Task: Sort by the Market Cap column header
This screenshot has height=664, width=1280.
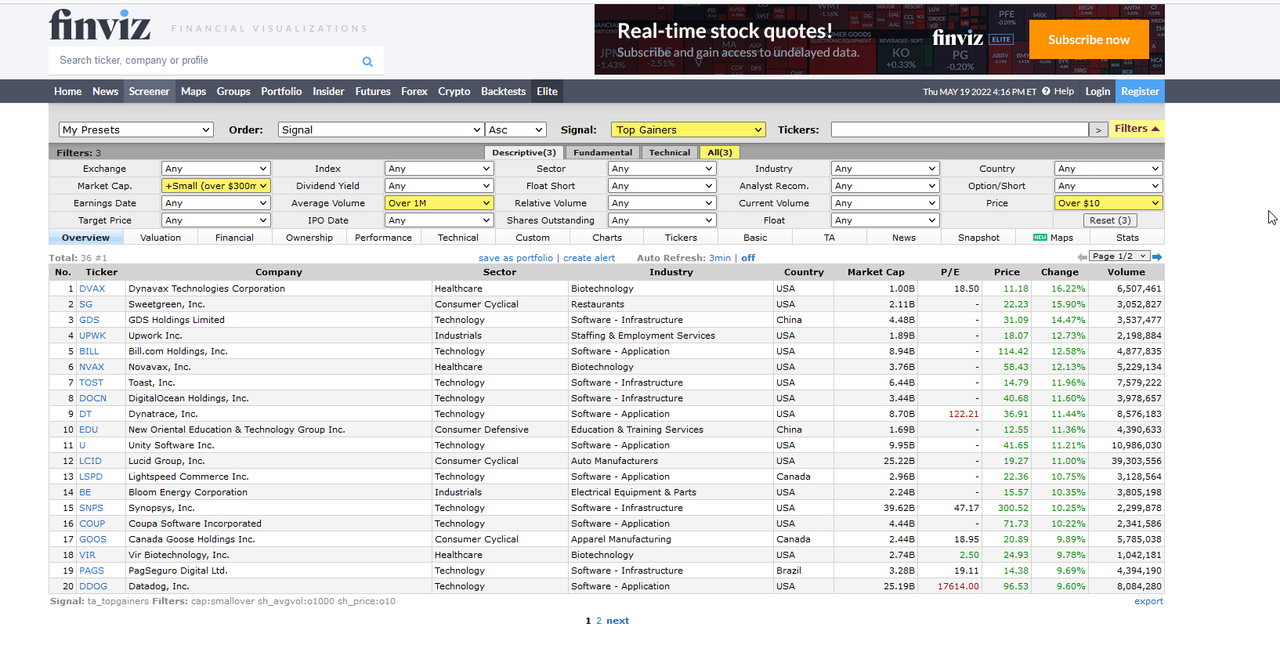Action: coord(875,272)
